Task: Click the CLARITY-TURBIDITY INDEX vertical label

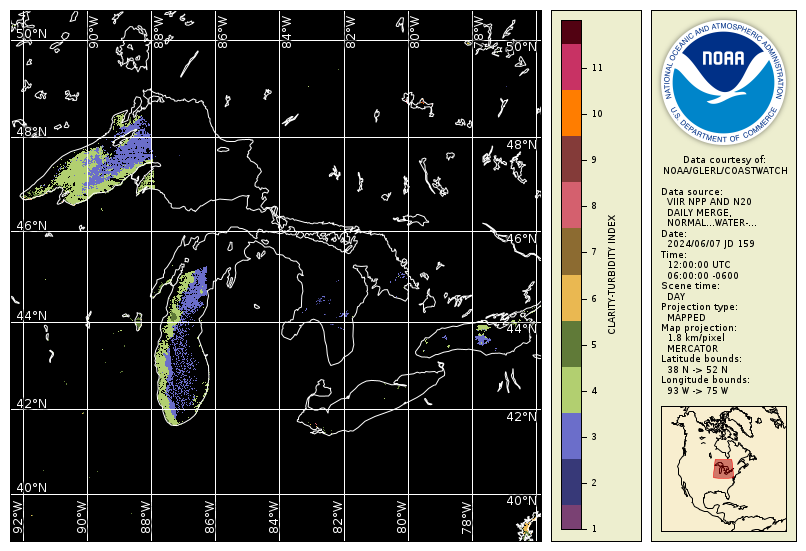Action: click(x=611, y=274)
